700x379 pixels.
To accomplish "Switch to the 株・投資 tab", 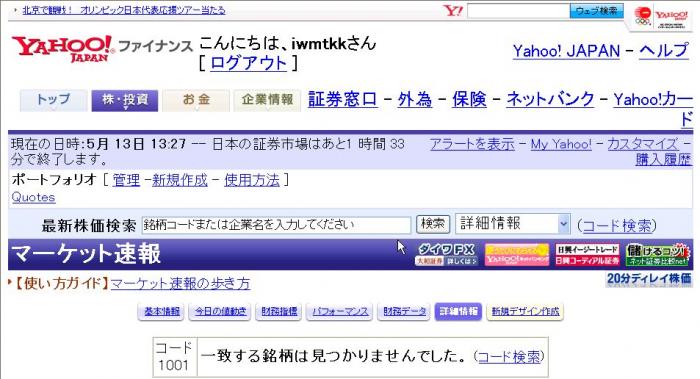I will tap(125, 100).
